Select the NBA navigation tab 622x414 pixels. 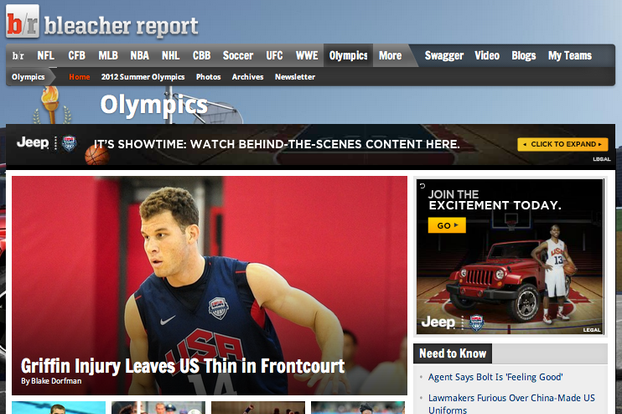click(140, 56)
